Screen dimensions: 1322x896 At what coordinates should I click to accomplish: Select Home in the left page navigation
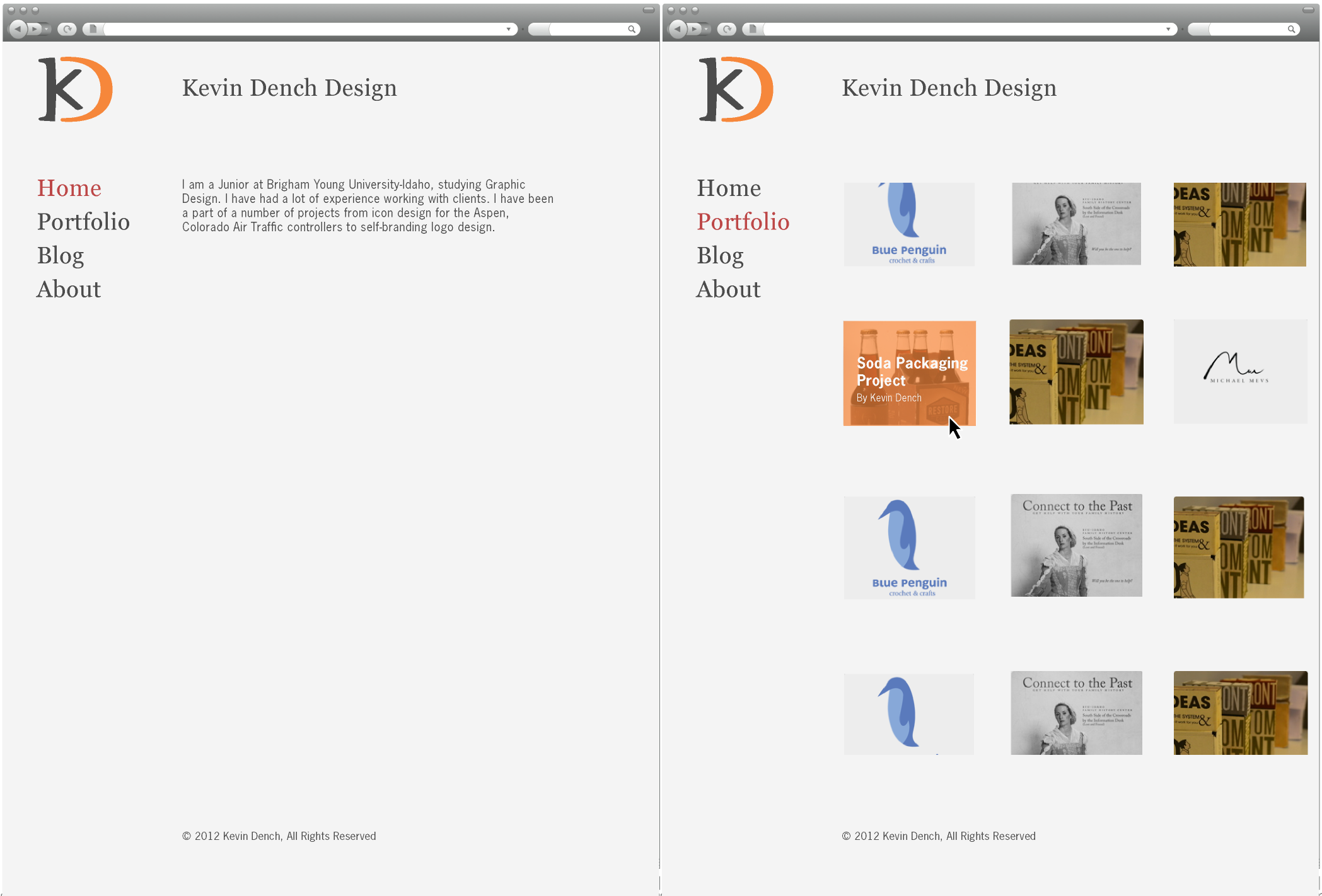pyautogui.click(x=69, y=188)
